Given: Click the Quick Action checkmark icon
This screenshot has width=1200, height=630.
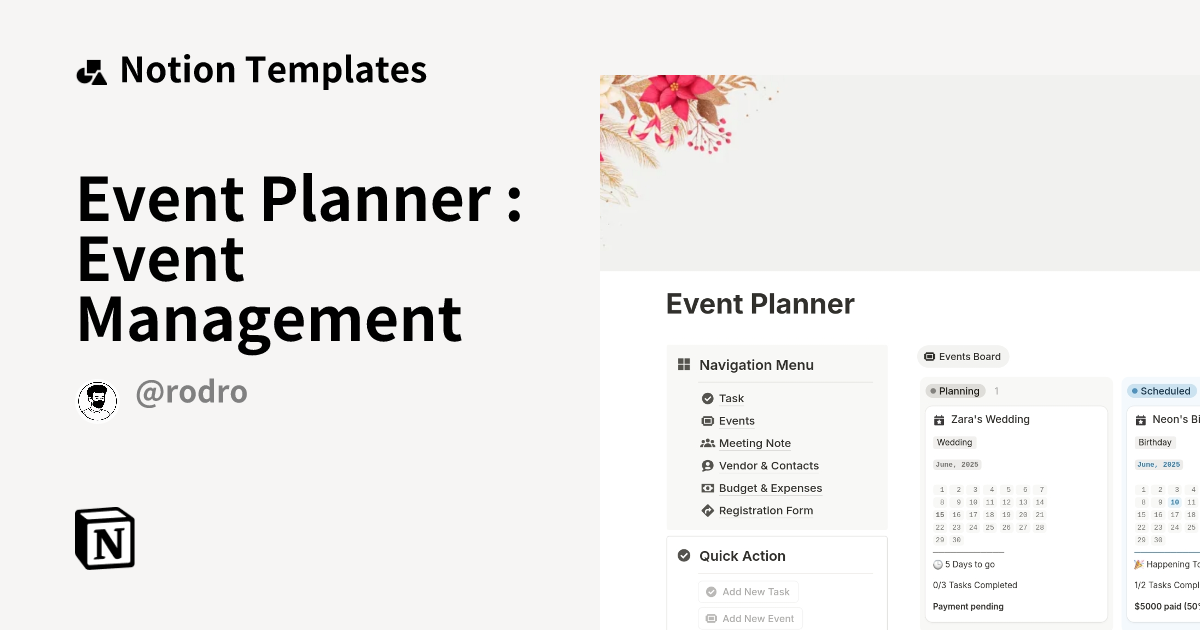Looking at the screenshot, I should pos(684,555).
